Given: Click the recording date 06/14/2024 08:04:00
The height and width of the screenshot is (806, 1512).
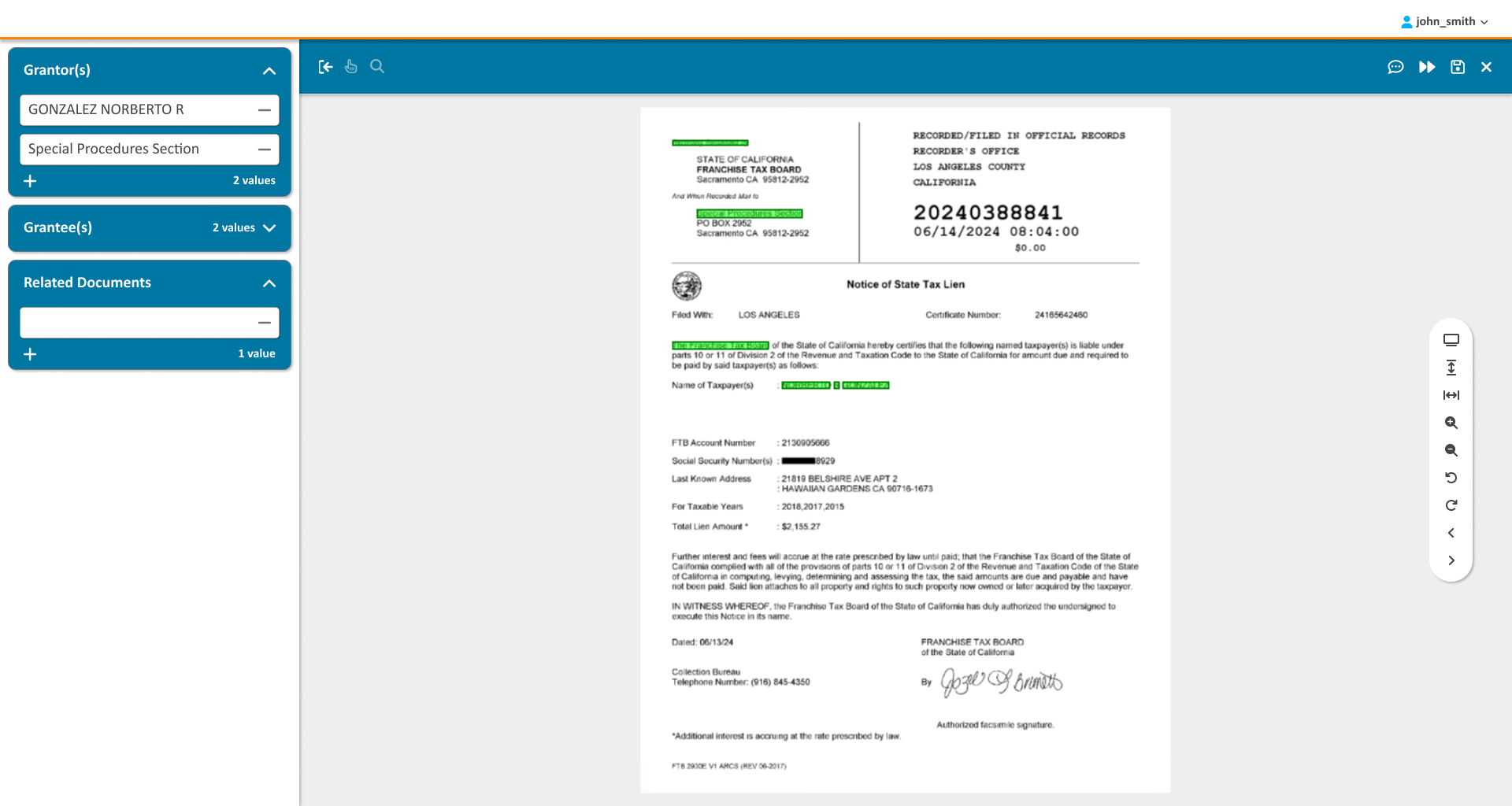Looking at the screenshot, I should point(996,231).
